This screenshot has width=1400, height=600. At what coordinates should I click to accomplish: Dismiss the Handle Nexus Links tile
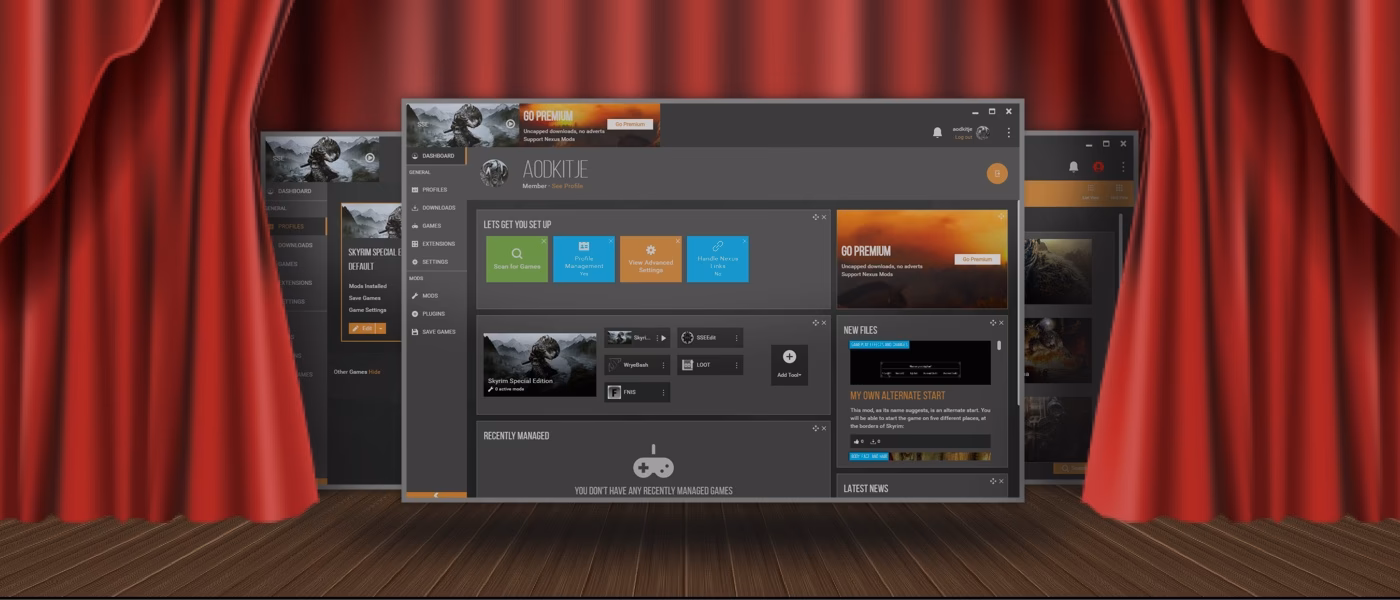[745, 241]
